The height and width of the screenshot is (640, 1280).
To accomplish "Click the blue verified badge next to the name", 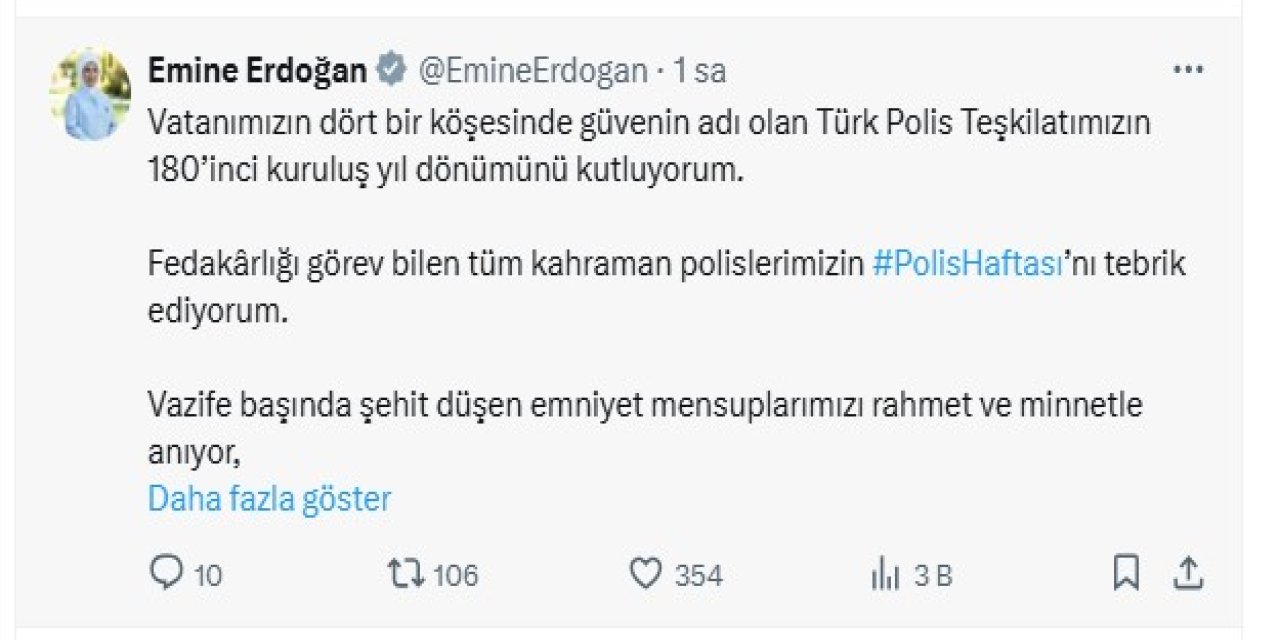I will click(388, 70).
